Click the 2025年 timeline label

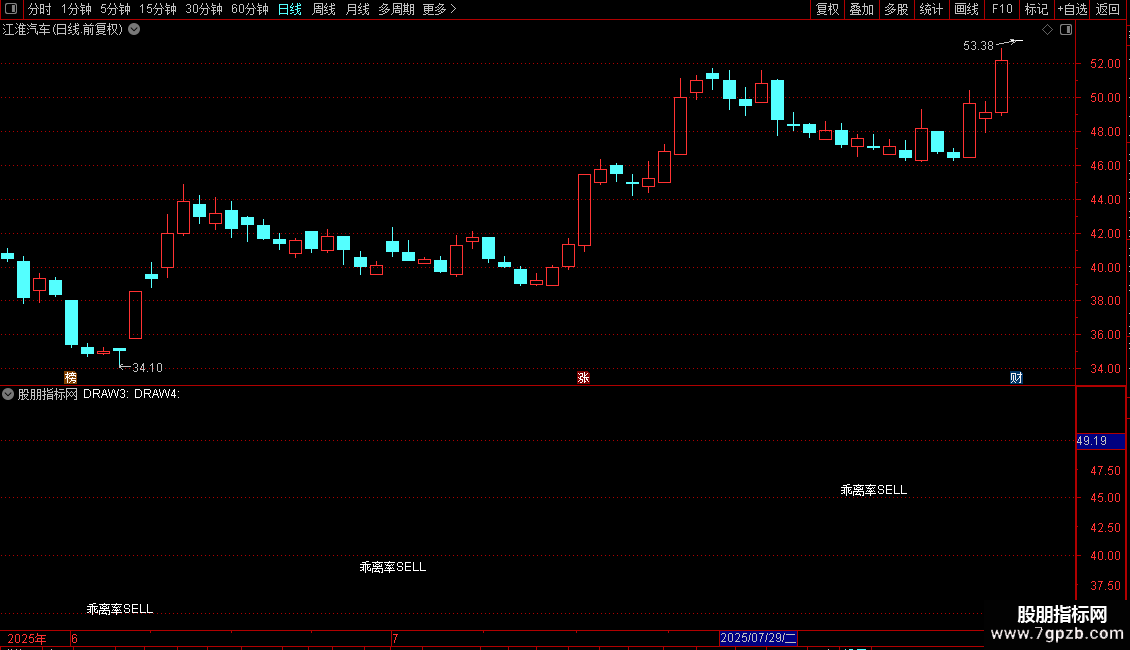coord(27,638)
